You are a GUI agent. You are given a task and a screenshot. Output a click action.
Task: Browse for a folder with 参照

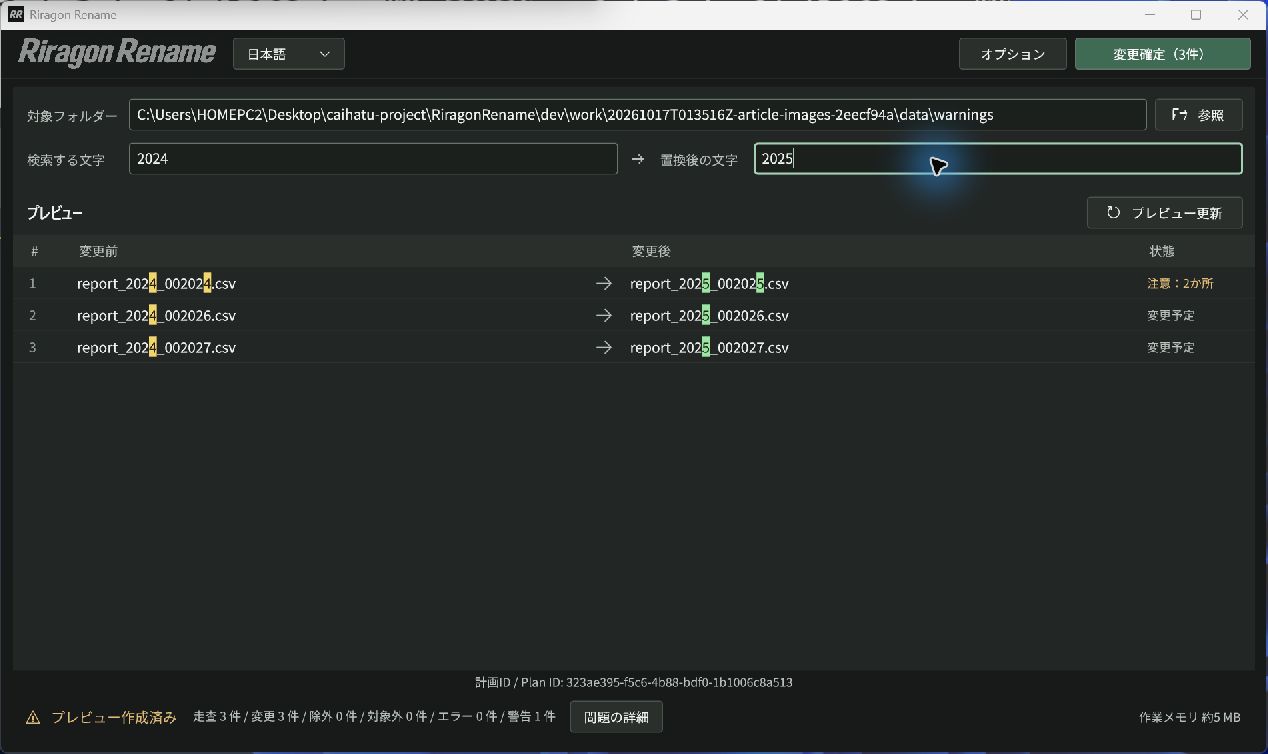coord(1198,115)
